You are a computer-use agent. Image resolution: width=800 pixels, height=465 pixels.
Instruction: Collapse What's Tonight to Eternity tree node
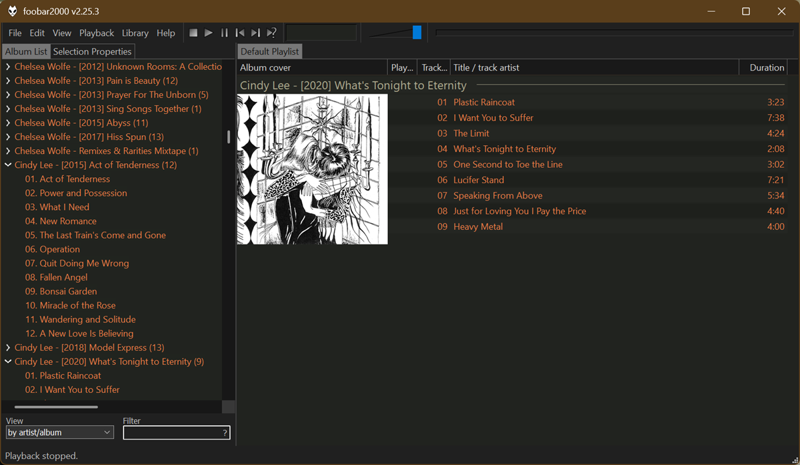(x=8, y=361)
